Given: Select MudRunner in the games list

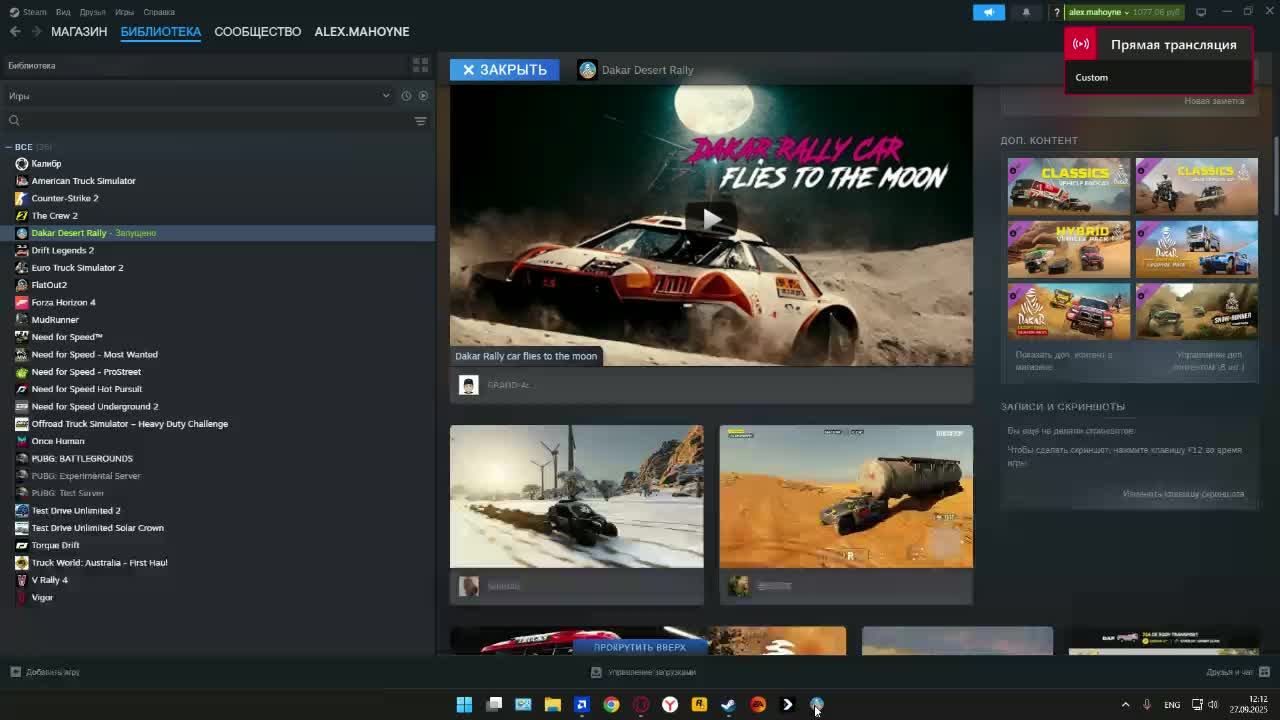Looking at the screenshot, I should [55, 320].
